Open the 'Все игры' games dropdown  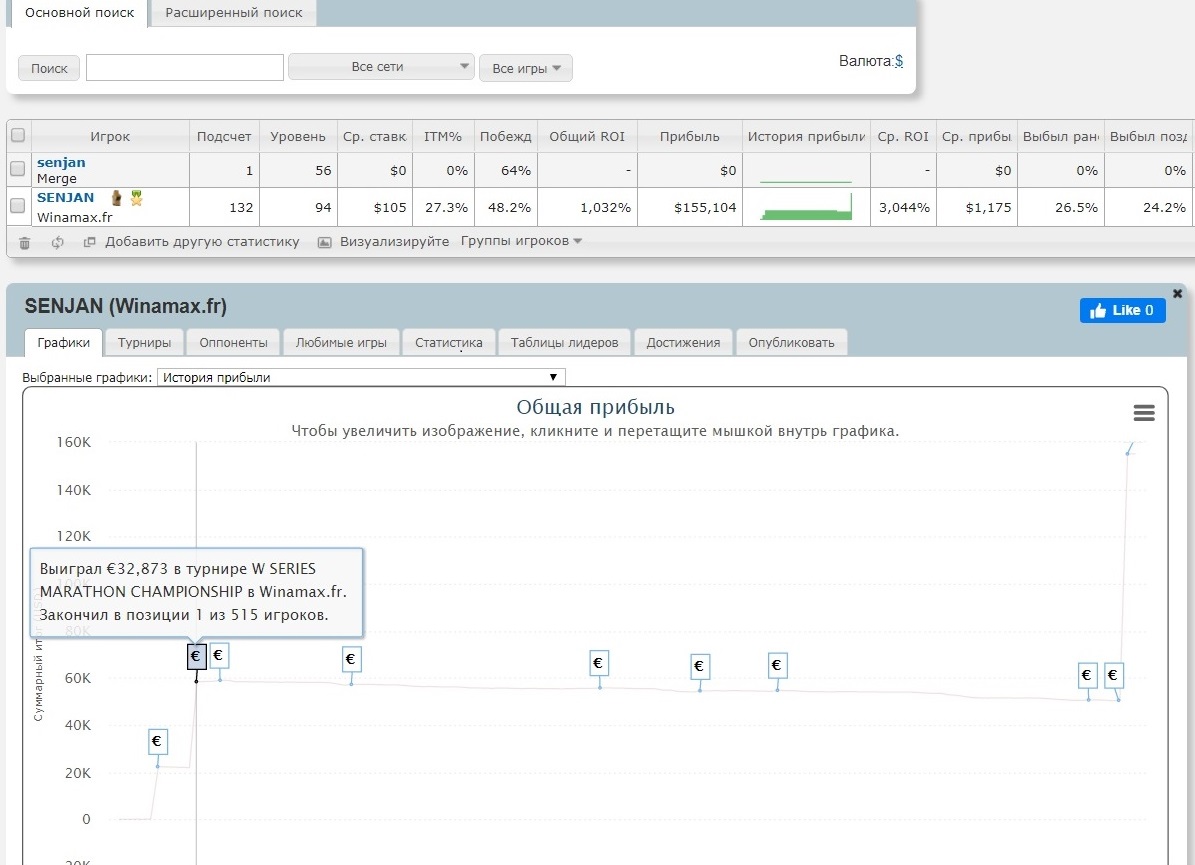pos(525,68)
